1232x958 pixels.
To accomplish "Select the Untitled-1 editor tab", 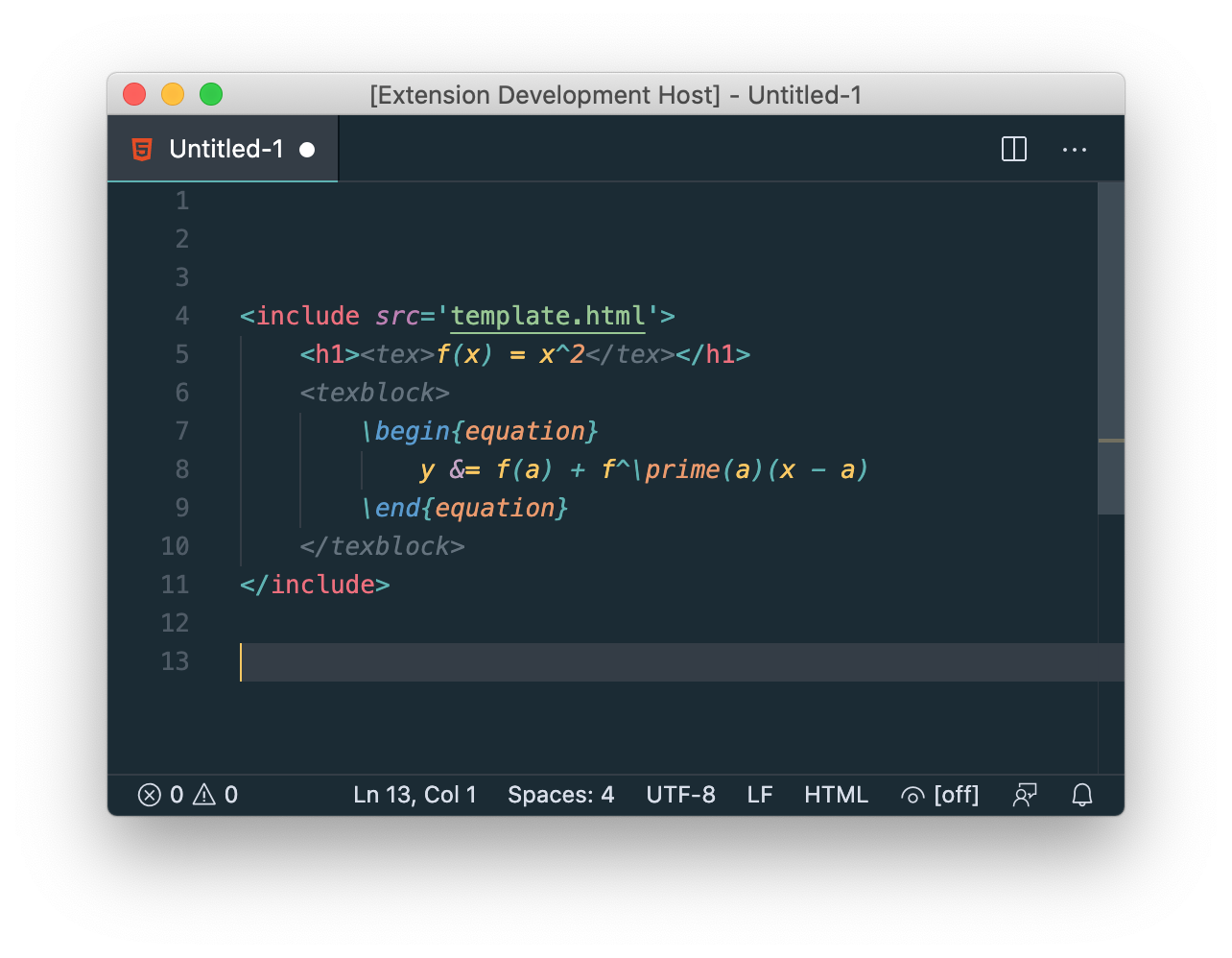I will coord(226,149).
